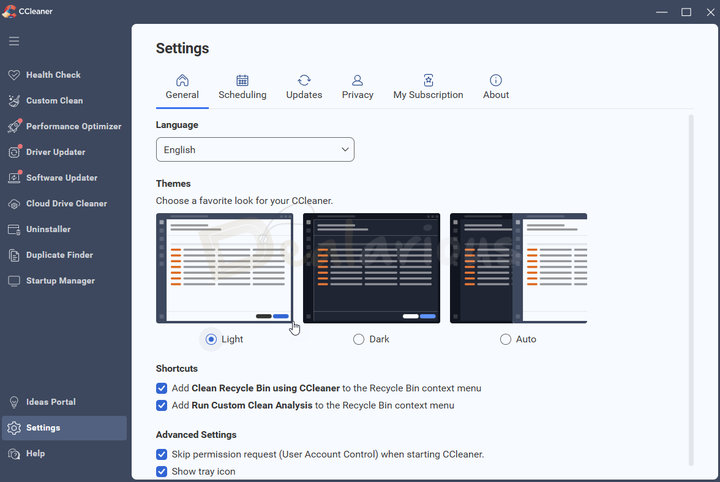Click the My Subscription badge icon
Image resolution: width=720 pixels, height=482 pixels.
(x=428, y=80)
